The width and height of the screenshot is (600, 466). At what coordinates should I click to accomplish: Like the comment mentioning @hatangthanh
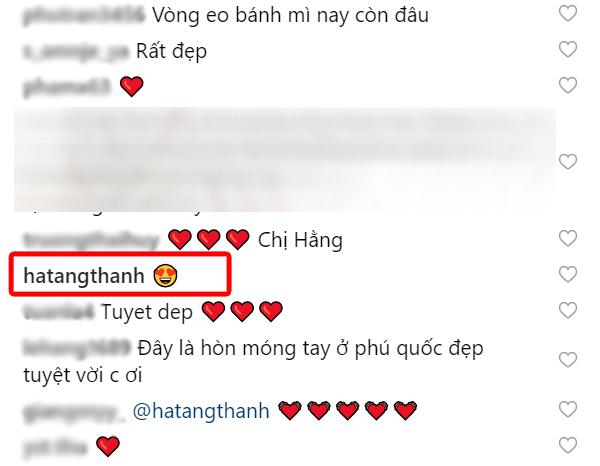tap(568, 409)
